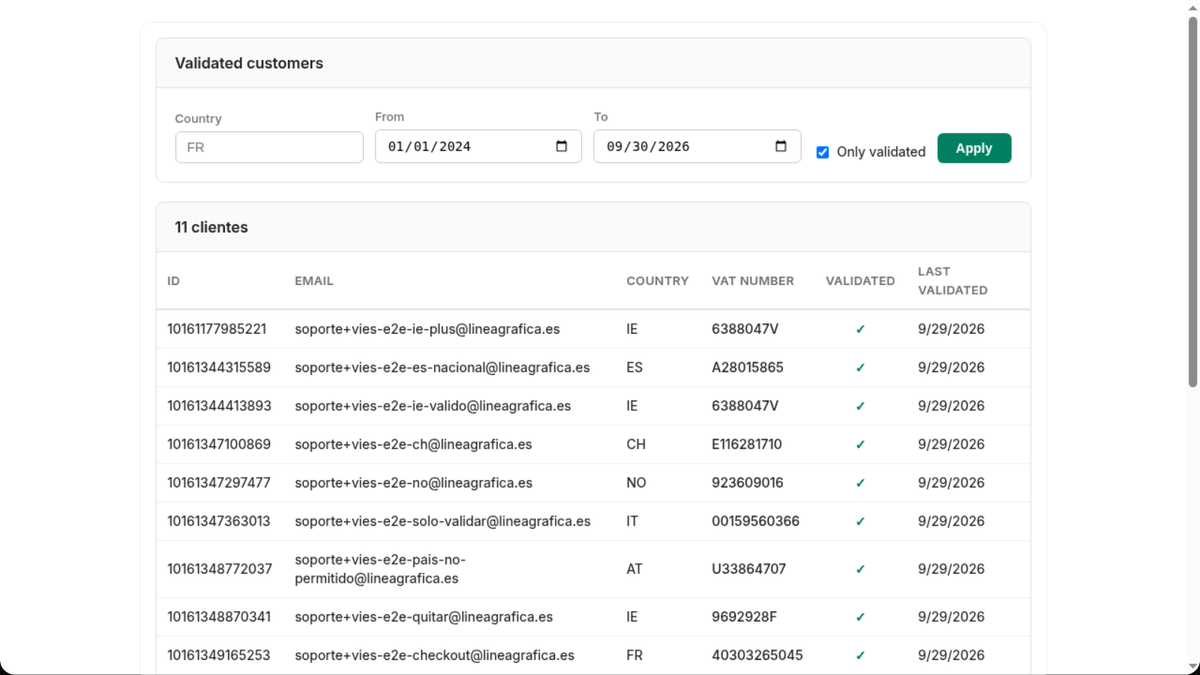Click the To date value 09/30/2026
The image size is (1200, 675).
click(649, 146)
